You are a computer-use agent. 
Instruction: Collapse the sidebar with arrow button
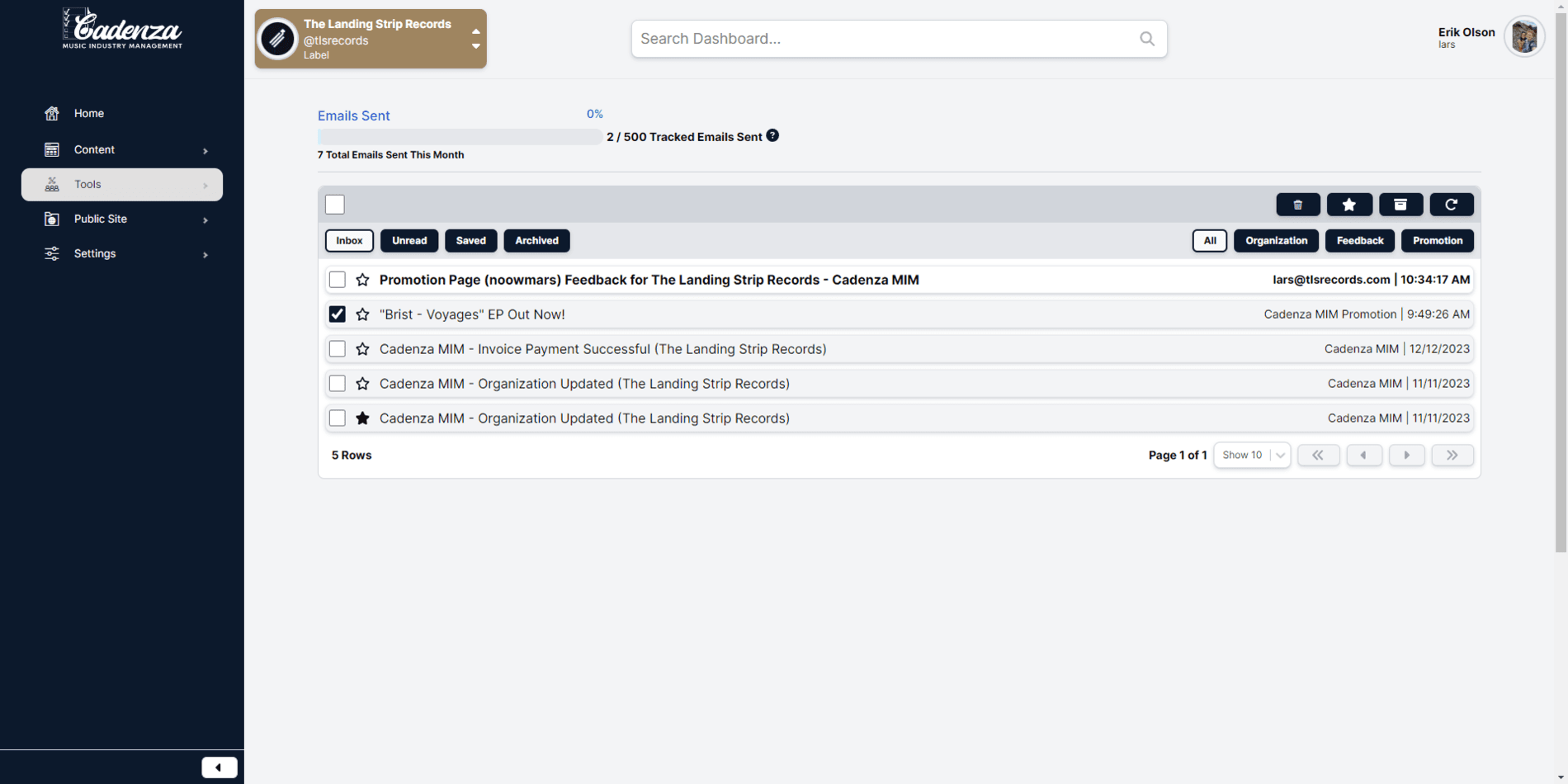tap(220, 767)
